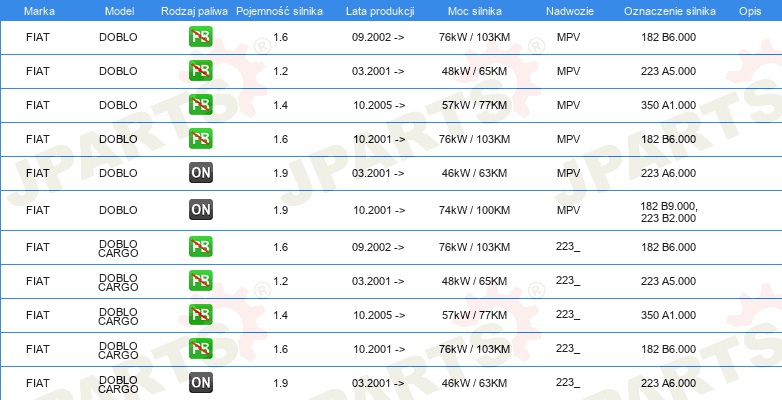Click 57kW / 77KM in the DOBLO MPV row

pos(474,105)
